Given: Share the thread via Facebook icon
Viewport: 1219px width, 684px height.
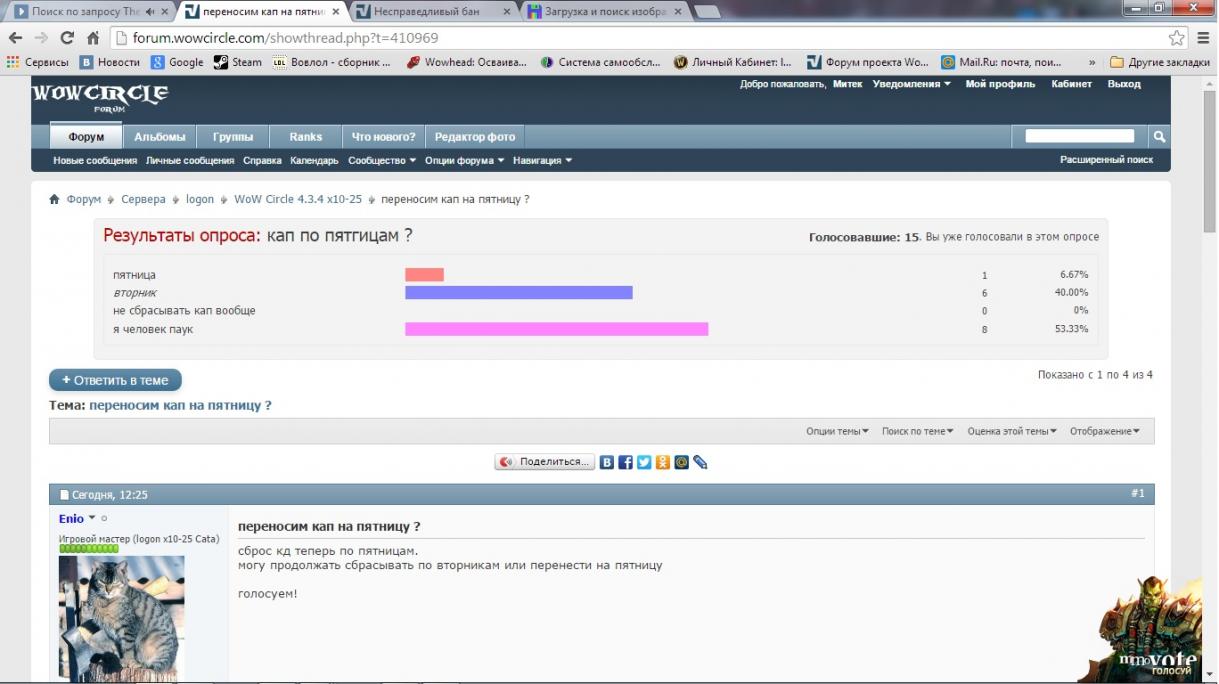Looking at the screenshot, I should pyautogui.click(x=625, y=462).
